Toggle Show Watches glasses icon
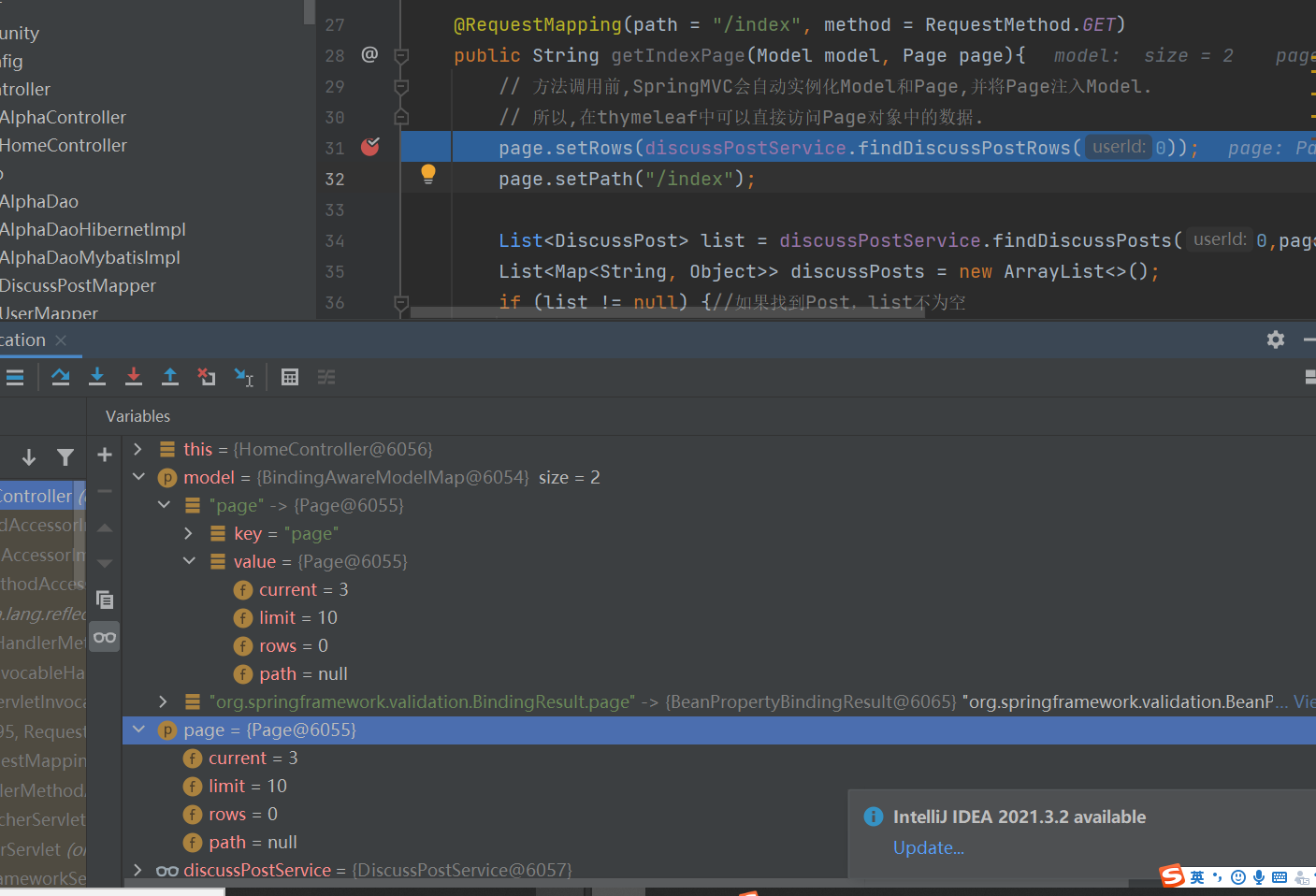Image resolution: width=1316 pixels, height=896 pixels. [105, 637]
